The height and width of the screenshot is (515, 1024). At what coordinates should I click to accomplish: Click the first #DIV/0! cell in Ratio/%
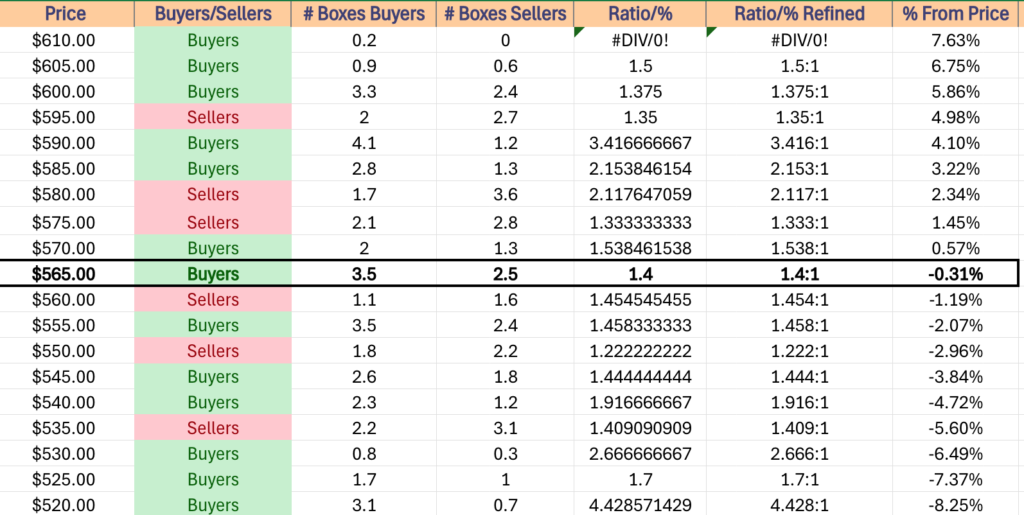tap(640, 40)
